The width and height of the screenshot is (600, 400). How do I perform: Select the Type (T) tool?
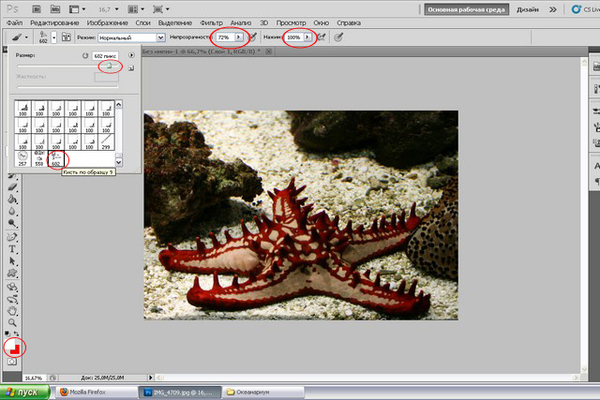[x=10, y=249]
